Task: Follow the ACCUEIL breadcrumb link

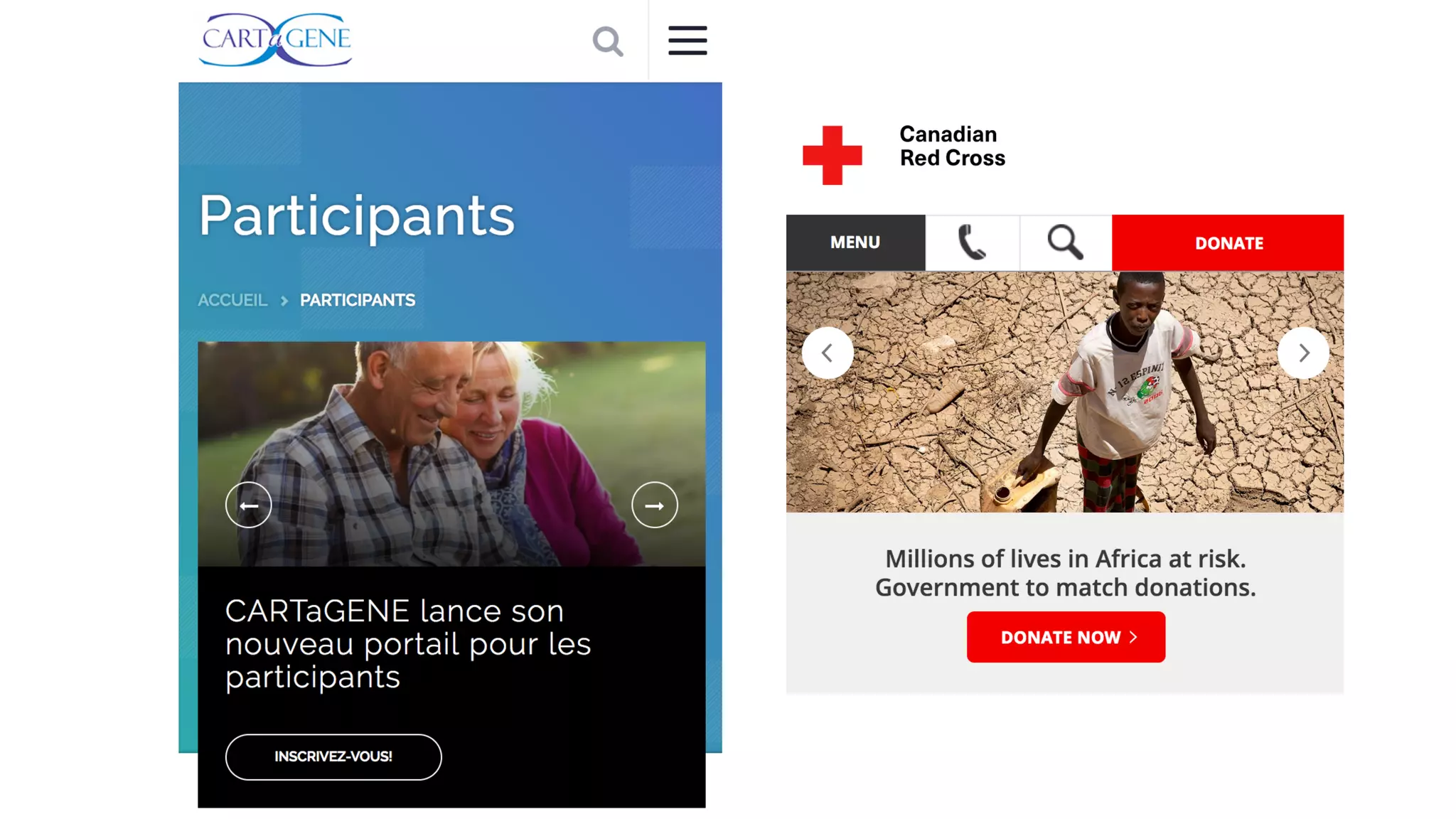Action: coord(232,300)
